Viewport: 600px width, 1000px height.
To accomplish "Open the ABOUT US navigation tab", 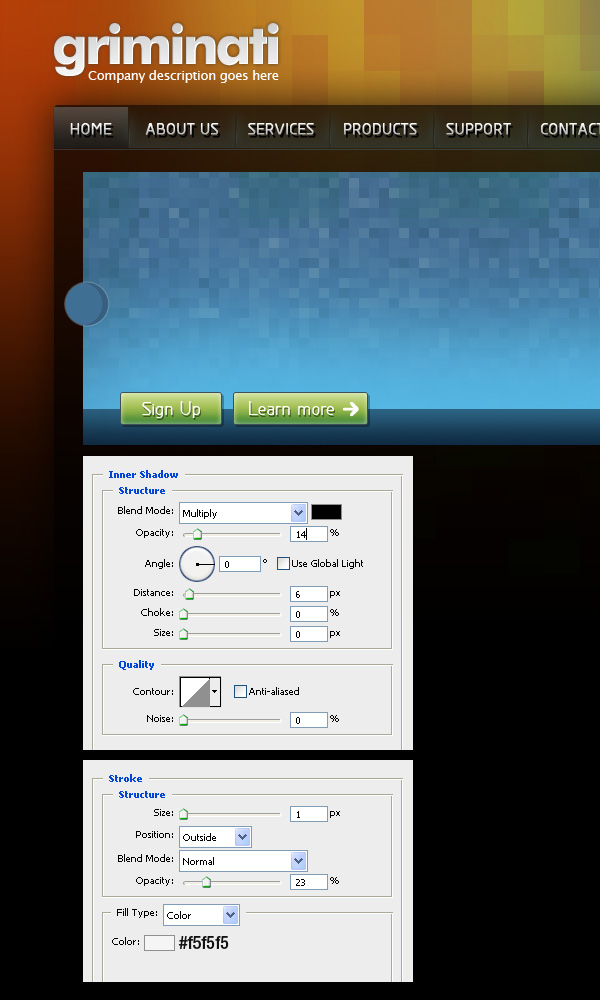I will (182, 129).
